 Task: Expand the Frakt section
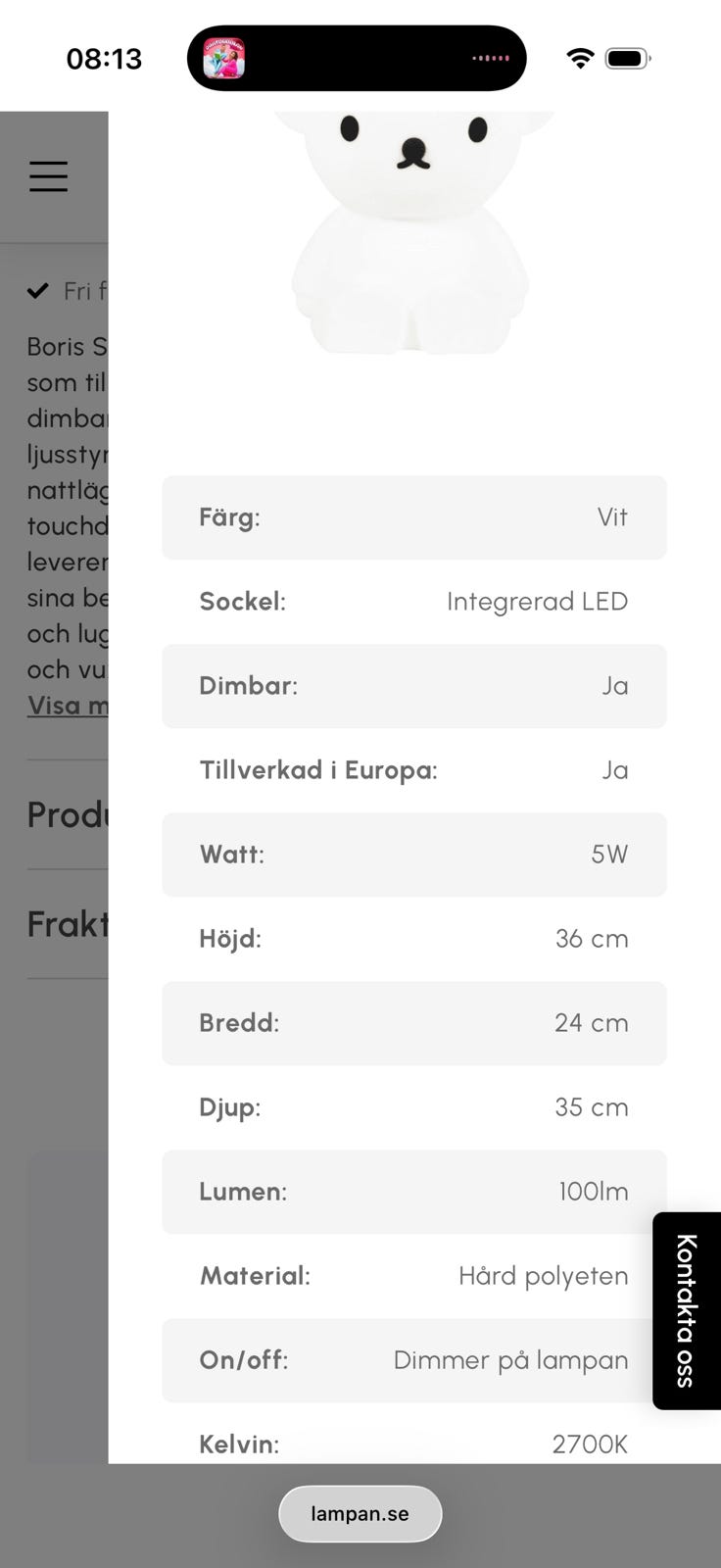(68, 924)
